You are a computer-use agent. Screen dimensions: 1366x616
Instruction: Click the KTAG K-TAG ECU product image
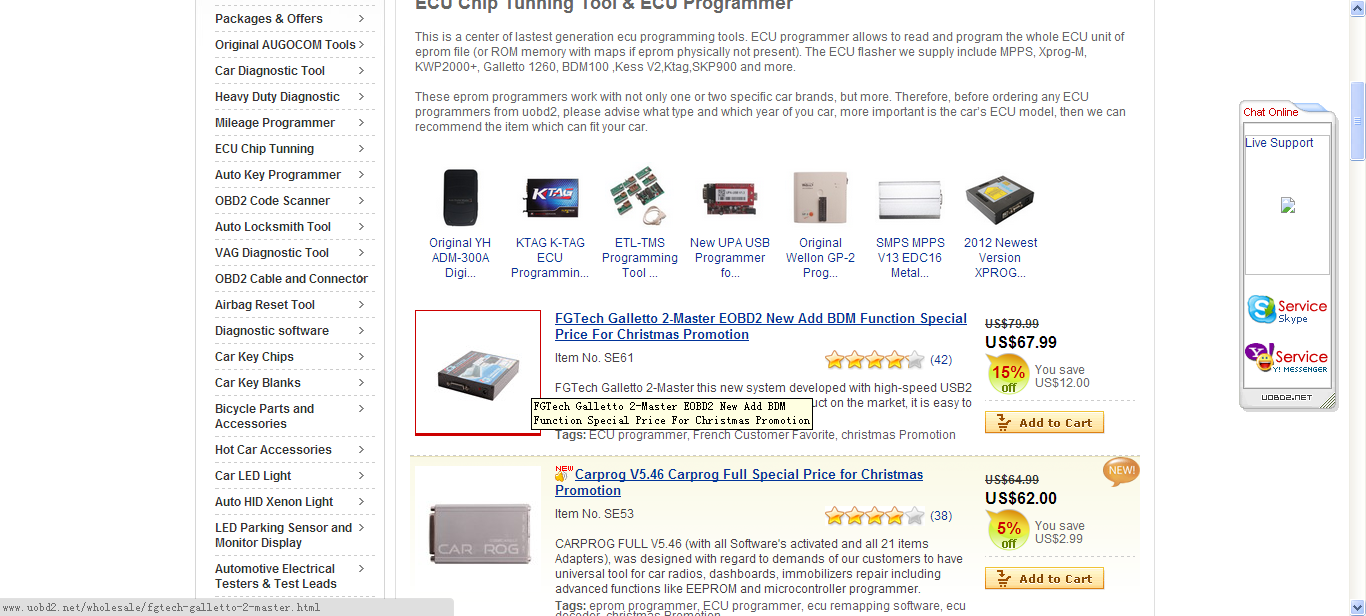(x=550, y=198)
